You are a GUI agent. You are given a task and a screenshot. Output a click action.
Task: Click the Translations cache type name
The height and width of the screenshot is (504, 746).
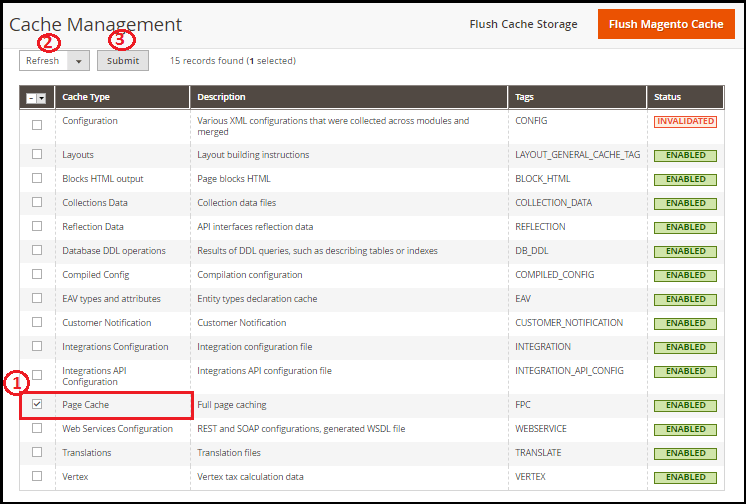pos(87,453)
